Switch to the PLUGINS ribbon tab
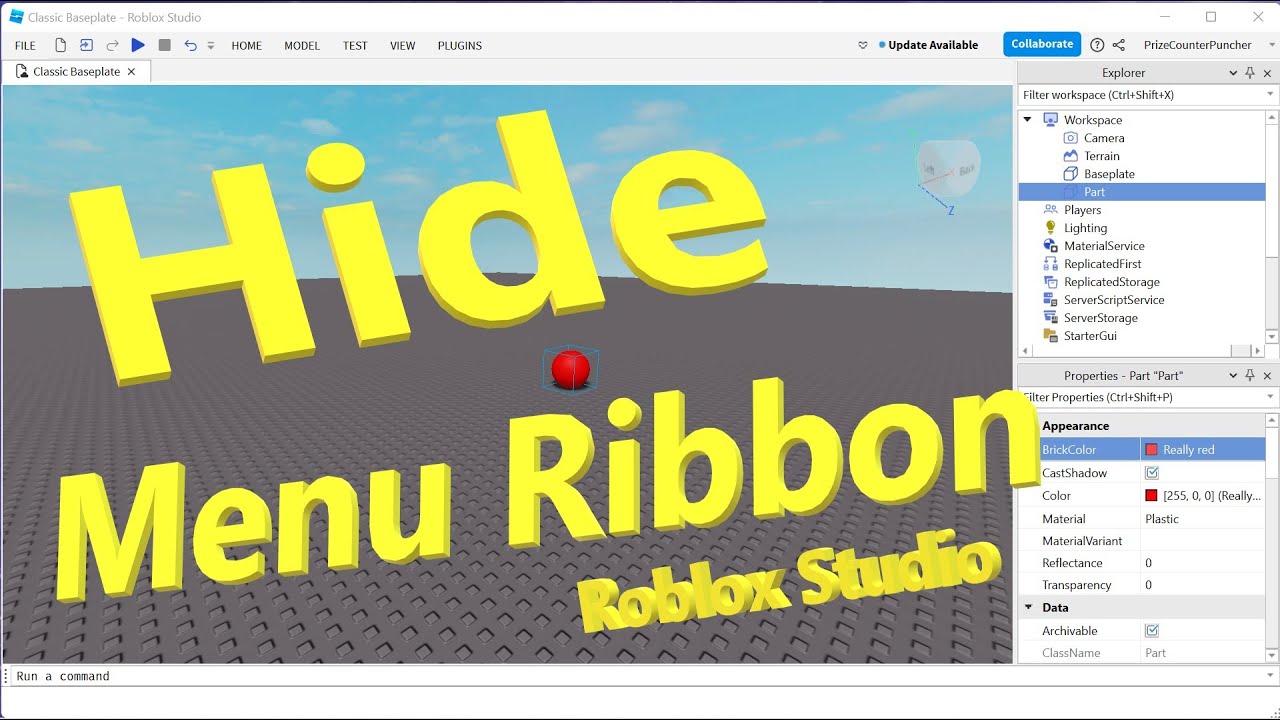The height and width of the screenshot is (720, 1280). (x=460, y=45)
